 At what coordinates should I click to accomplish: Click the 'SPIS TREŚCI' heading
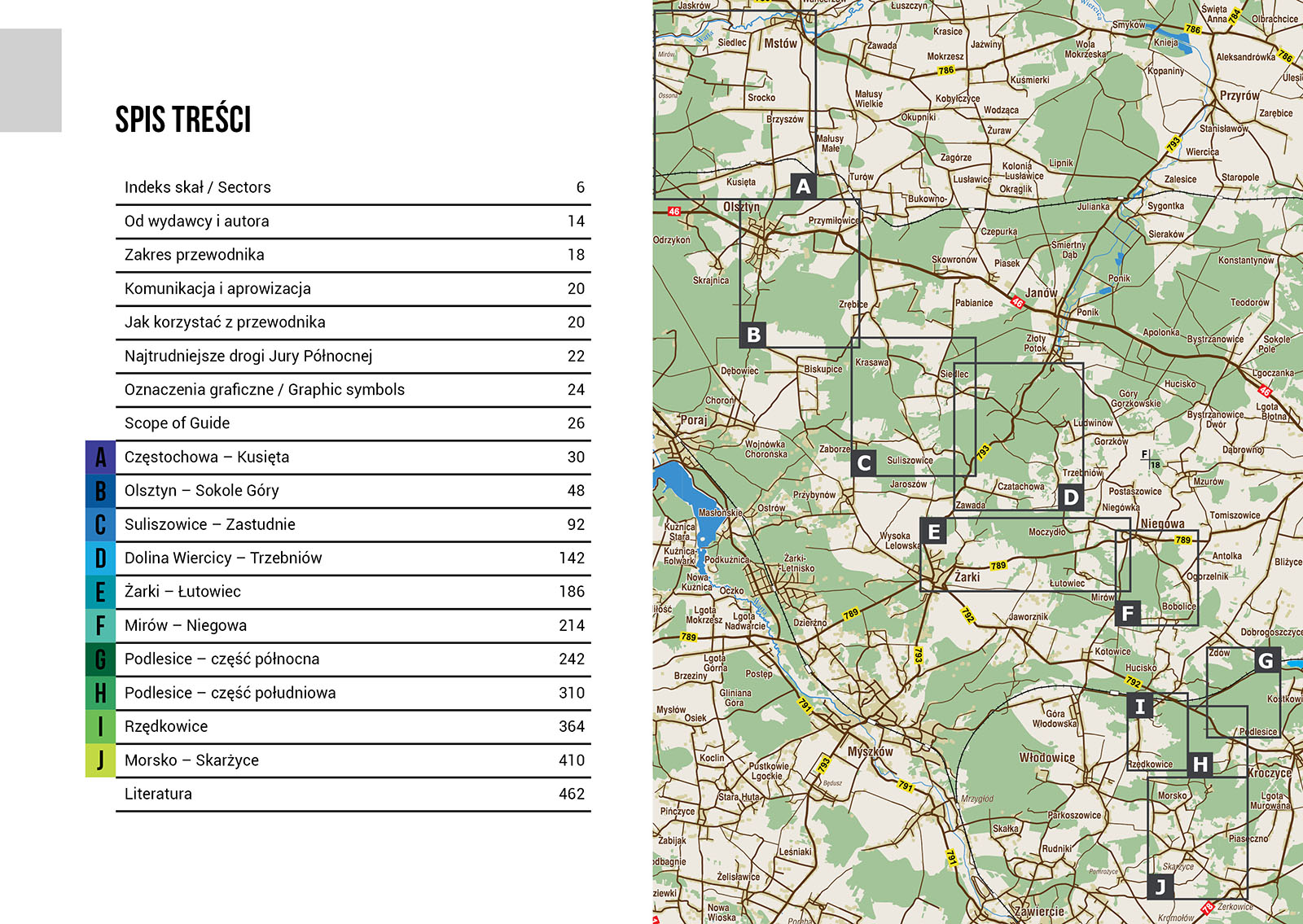(183, 120)
